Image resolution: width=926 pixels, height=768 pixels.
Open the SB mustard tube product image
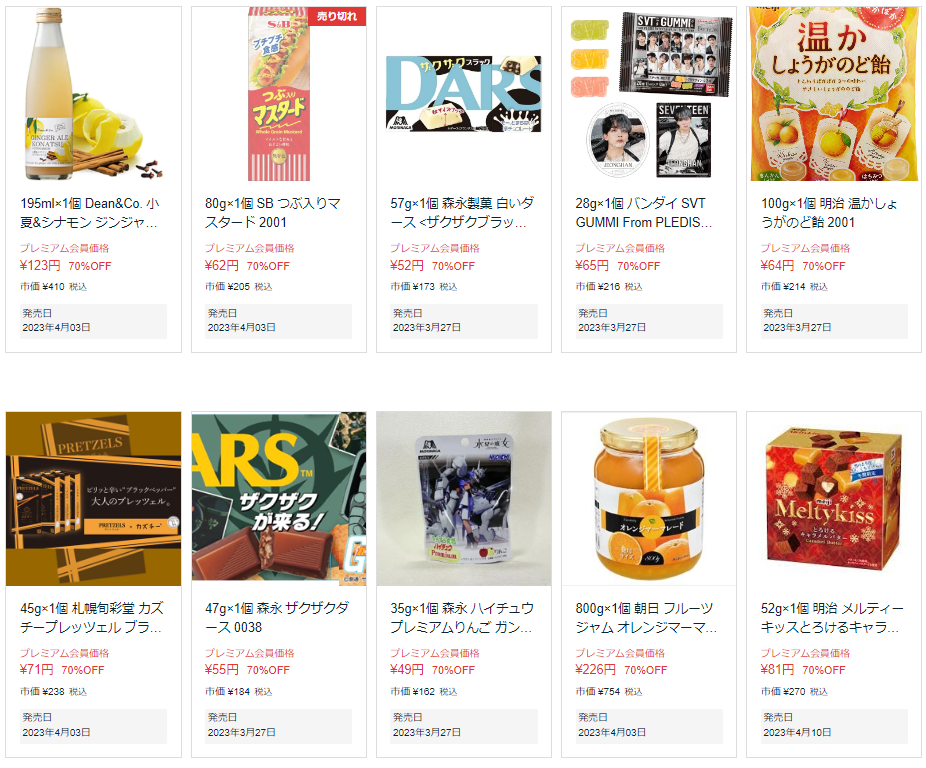279,94
